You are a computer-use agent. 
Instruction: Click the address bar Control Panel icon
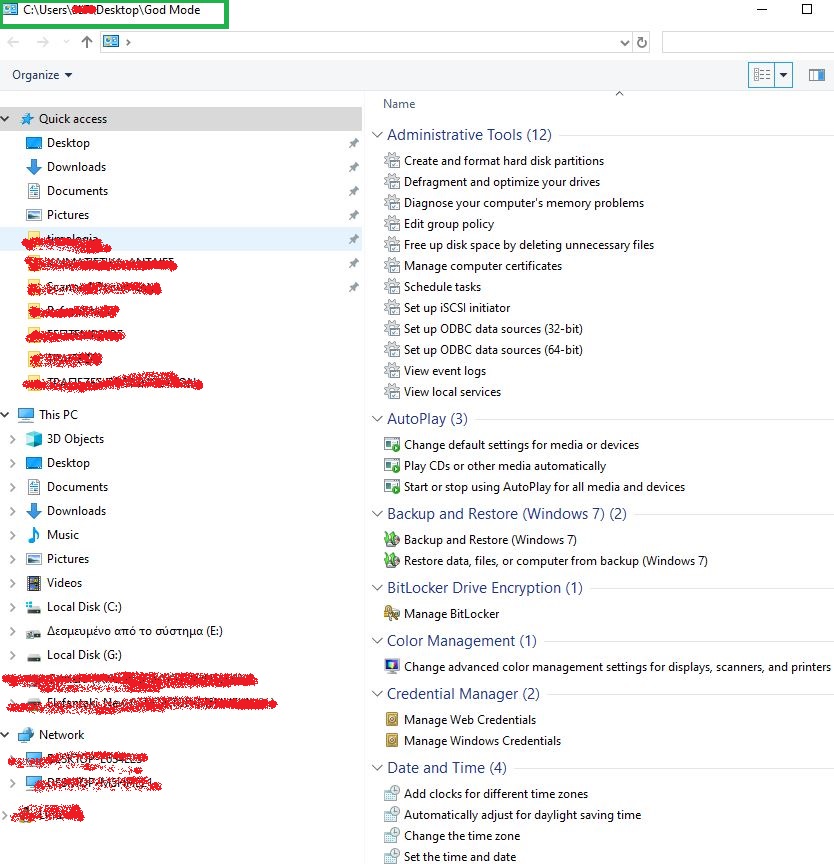[111, 41]
